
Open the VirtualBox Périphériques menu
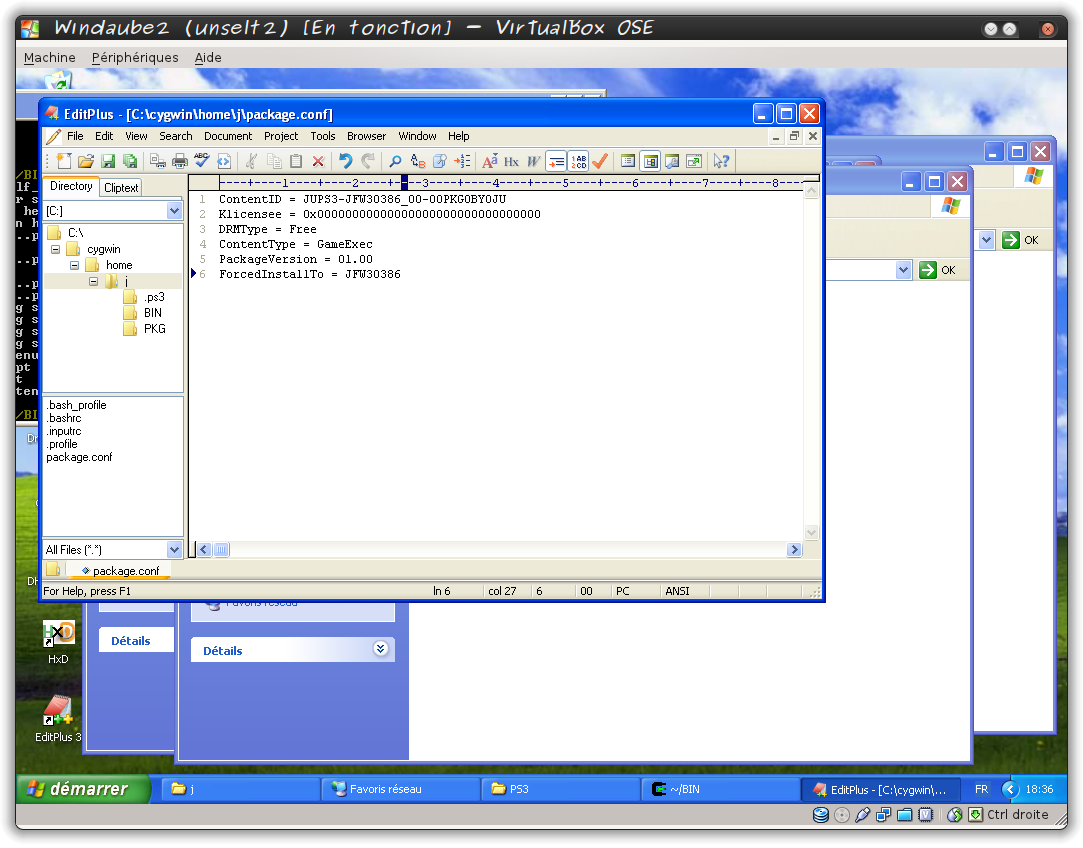(x=135, y=57)
